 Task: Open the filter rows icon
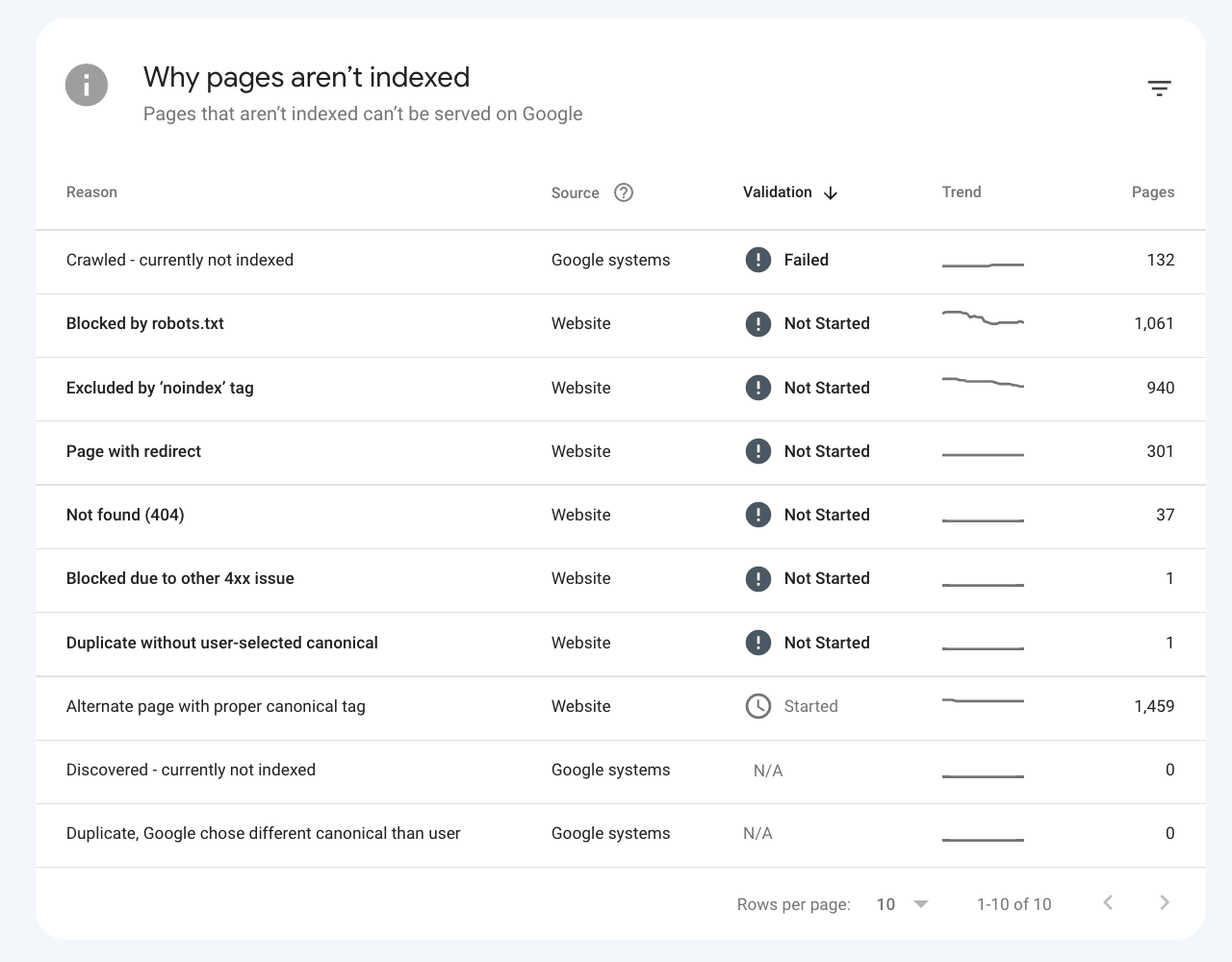tap(1159, 89)
